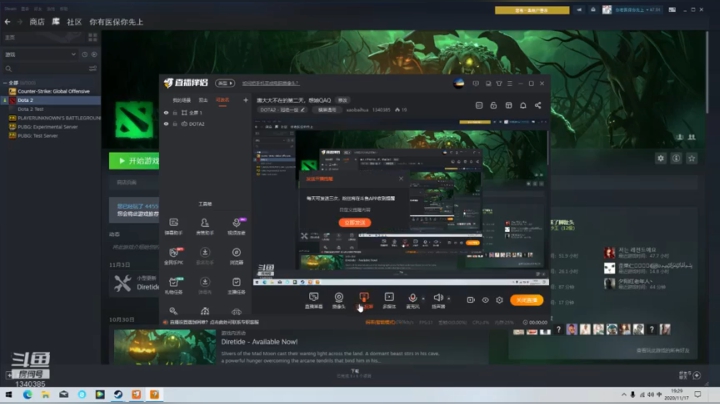Toggle lock icon of 全屏 1 source
The image size is (720, 404).
pos(175,112)
